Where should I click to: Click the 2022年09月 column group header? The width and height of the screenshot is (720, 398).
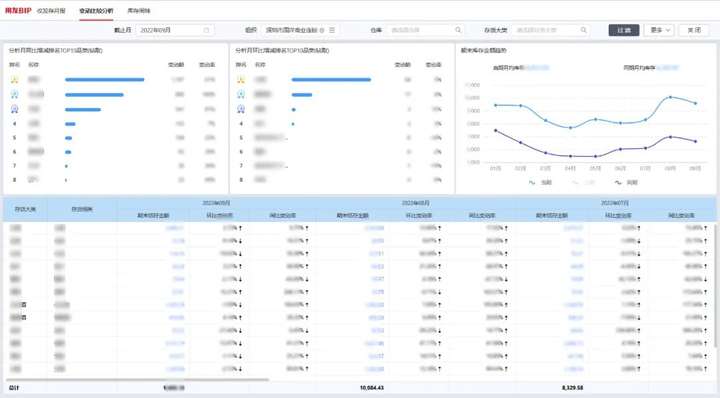(x=216, y=203)
